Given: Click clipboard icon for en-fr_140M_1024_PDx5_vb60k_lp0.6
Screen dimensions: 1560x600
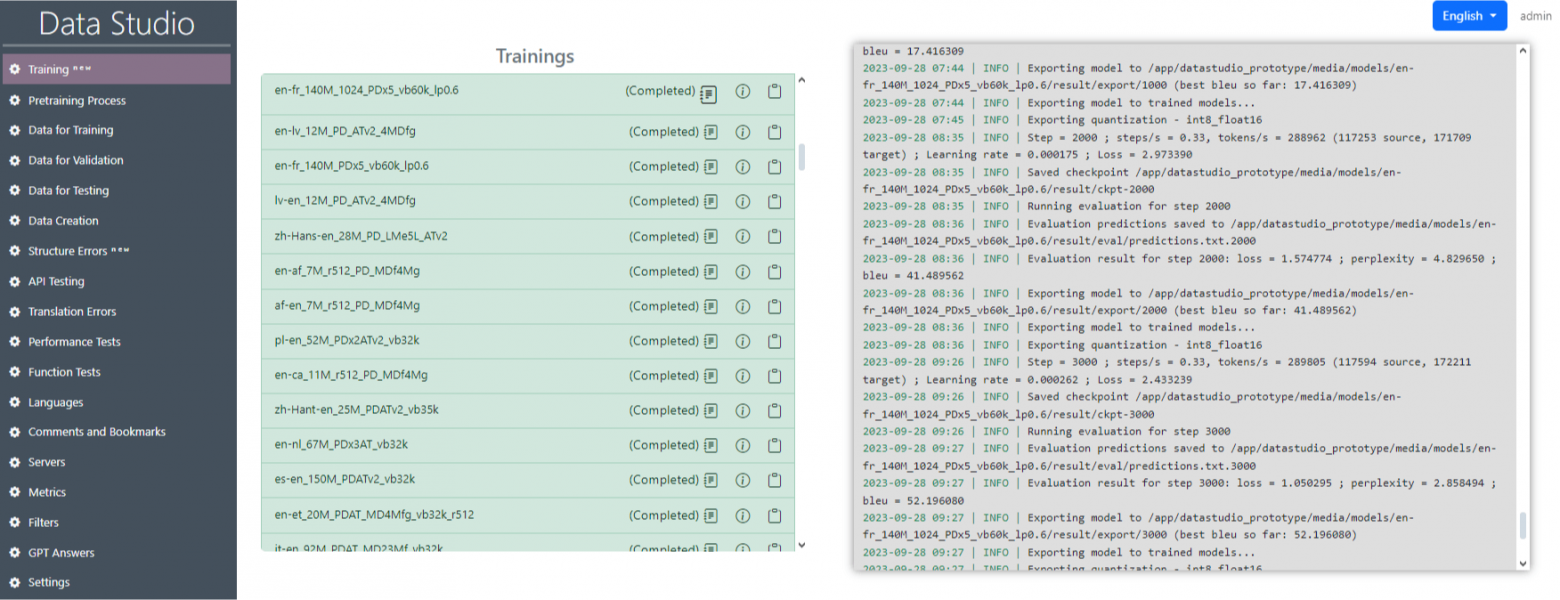Looking at the screenshot, I should click(774, 91).
